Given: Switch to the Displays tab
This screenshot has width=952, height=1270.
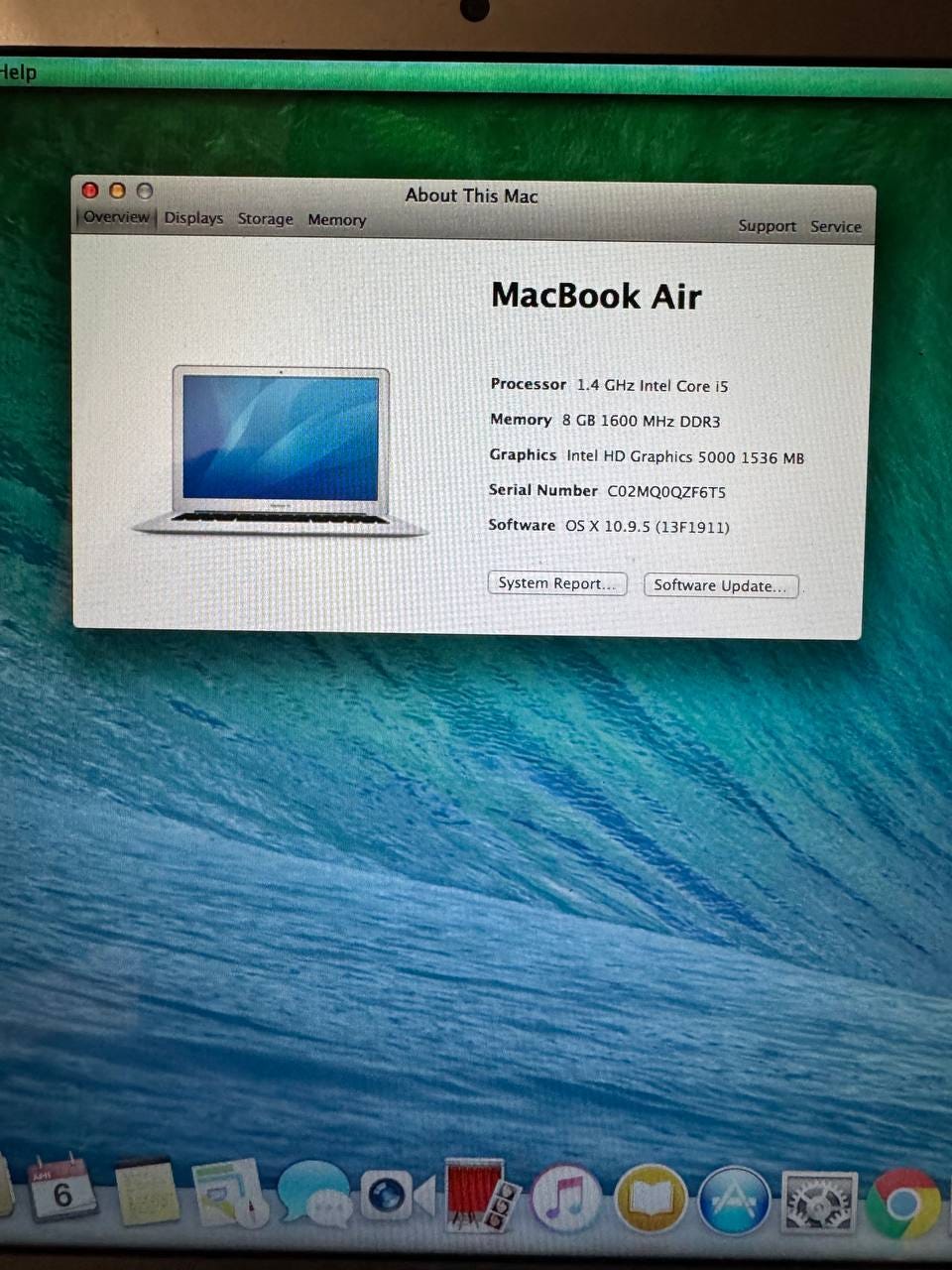Looking at the screenshot, I should 193,218.
